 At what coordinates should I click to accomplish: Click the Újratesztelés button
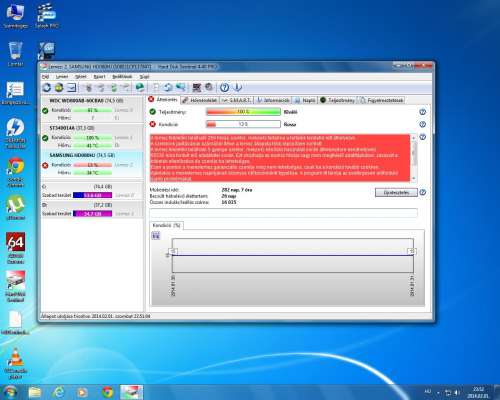(x=396, y=192)
